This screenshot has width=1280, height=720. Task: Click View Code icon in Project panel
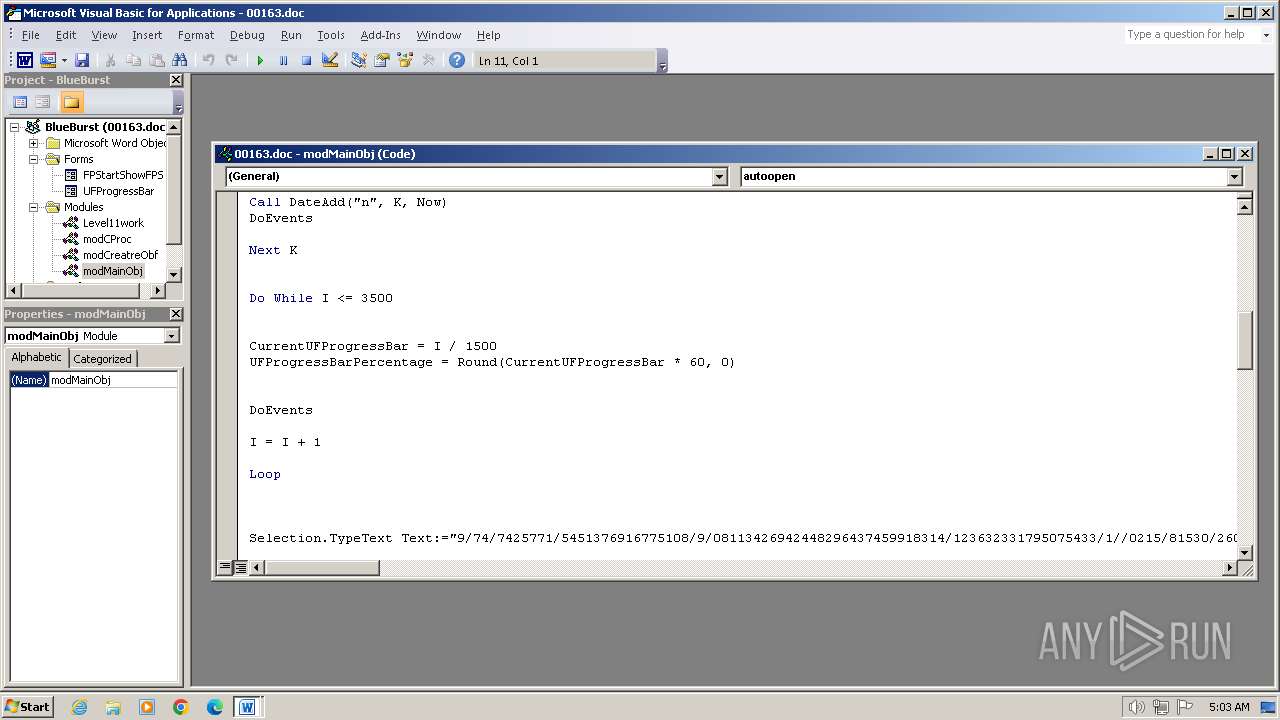tap(20, 102)
